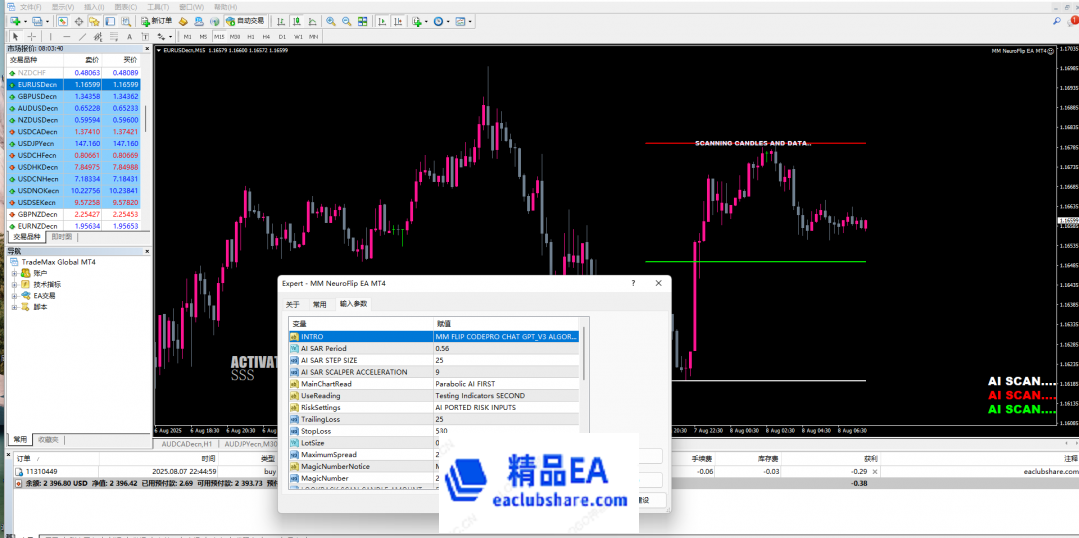
Task: Expand the EA交易 tree node
Action: [x=14, y=296]
